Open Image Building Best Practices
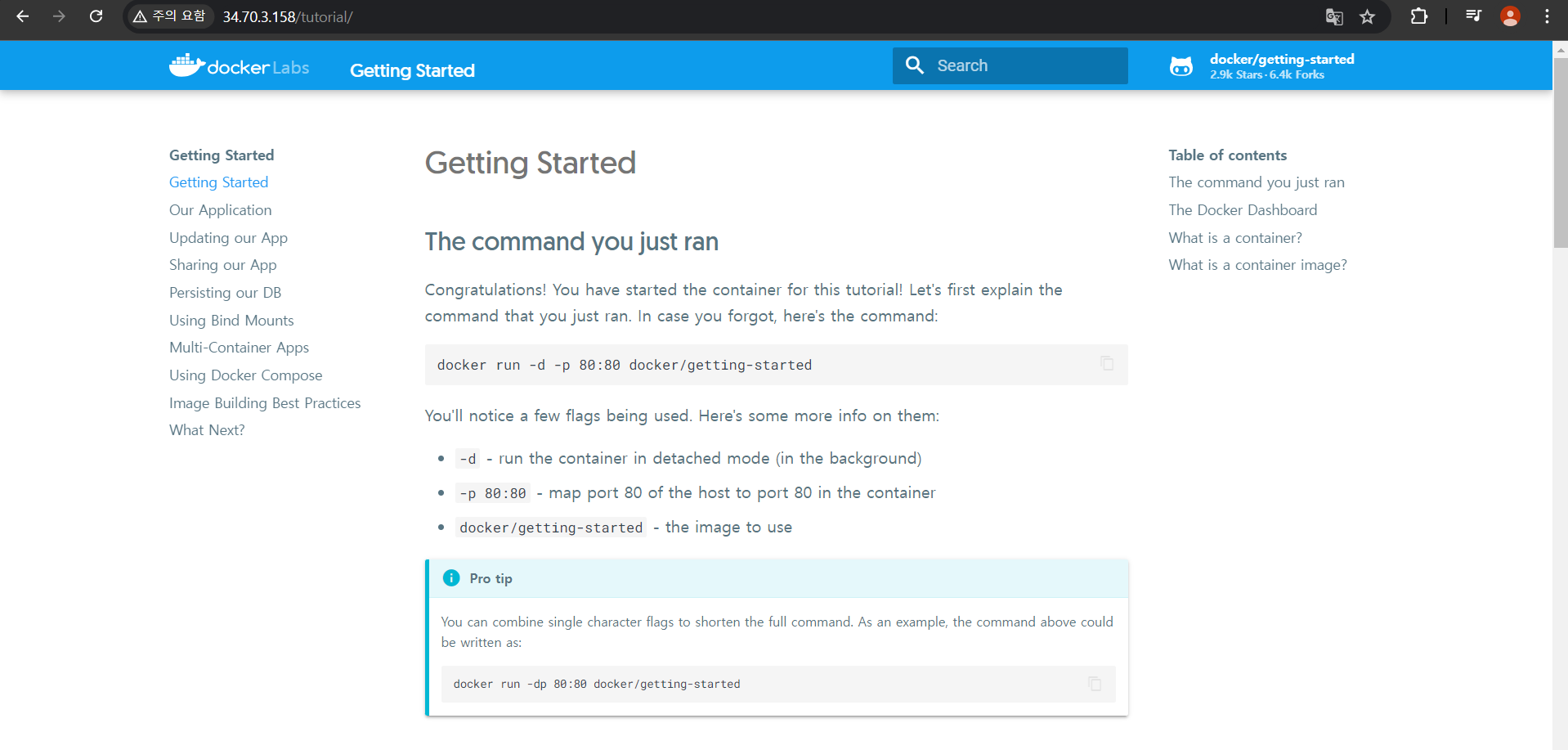1568x750 pixels. [x=265, y=403]
